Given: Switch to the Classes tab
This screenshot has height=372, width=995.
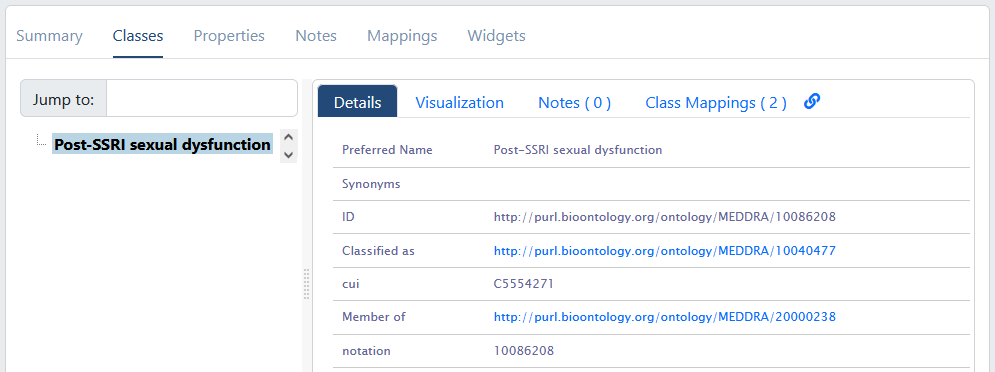Looking at the screenshot, I should 138,36.
